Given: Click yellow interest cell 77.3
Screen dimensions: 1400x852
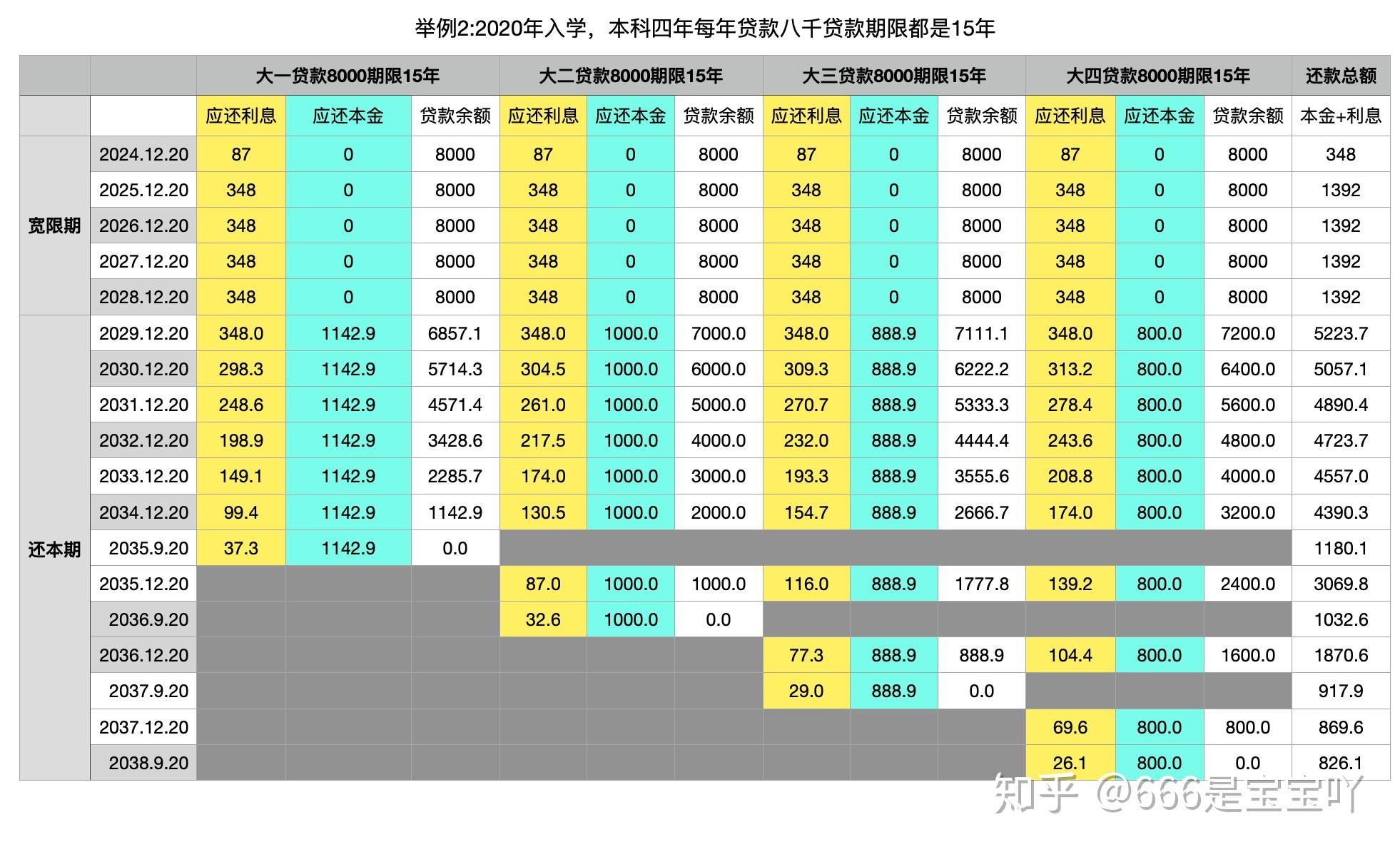Looking at the screenshot, I should pyautogui.click(x=806, y=655).
